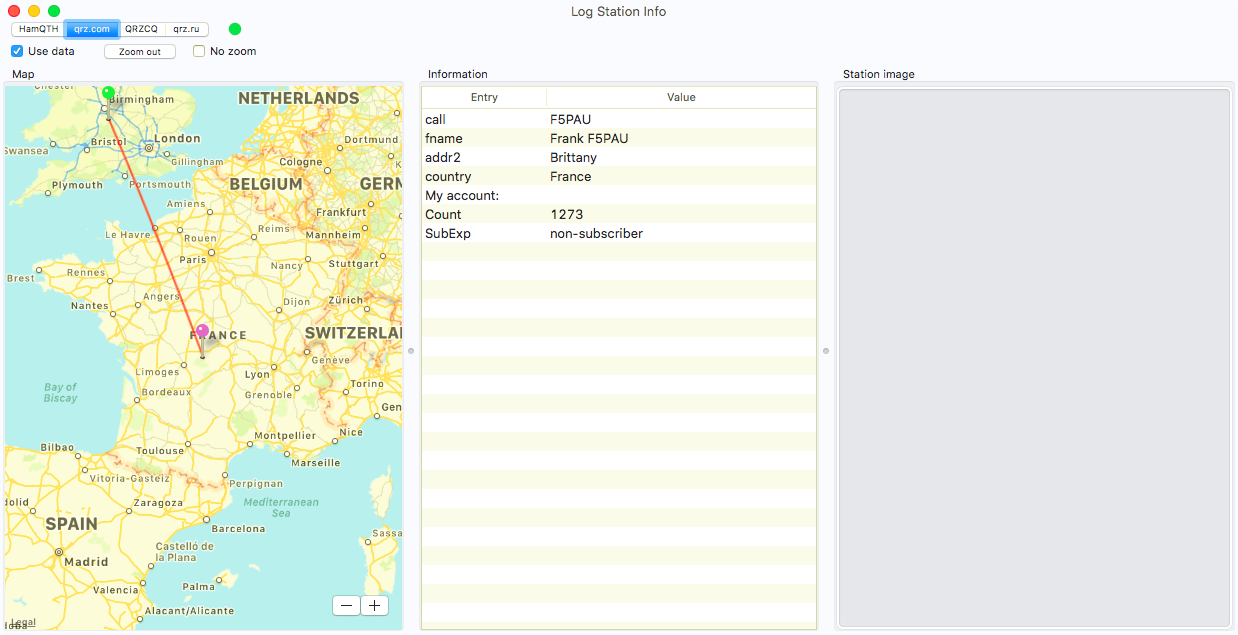Click the SWITZERLAND label on the map
The image size is (1238, 635).
point(353,333)
